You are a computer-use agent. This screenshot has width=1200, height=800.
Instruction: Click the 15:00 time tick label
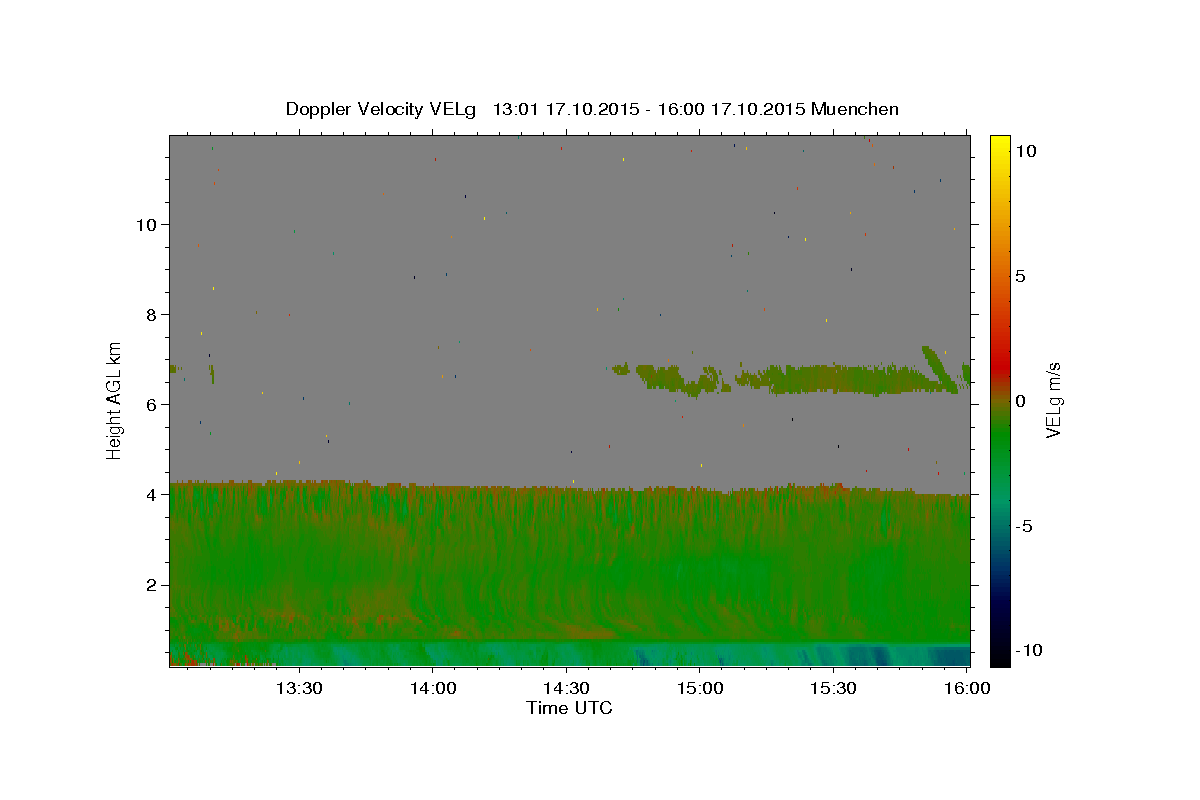(x=699, y=688)
